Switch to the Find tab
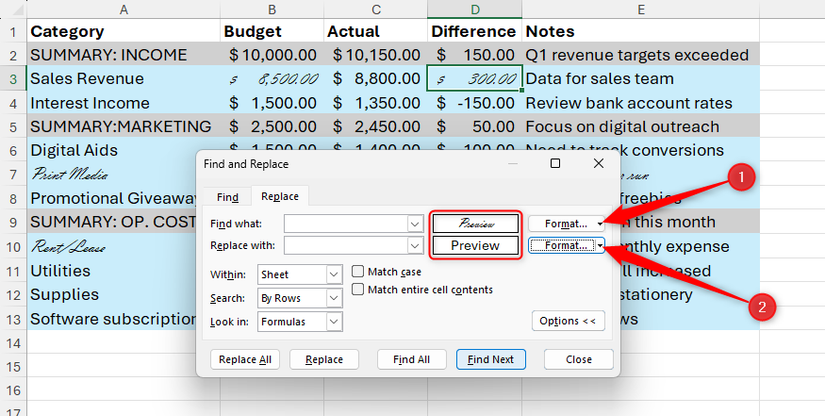This screenshot has height=416, width=825. point(228,197)
